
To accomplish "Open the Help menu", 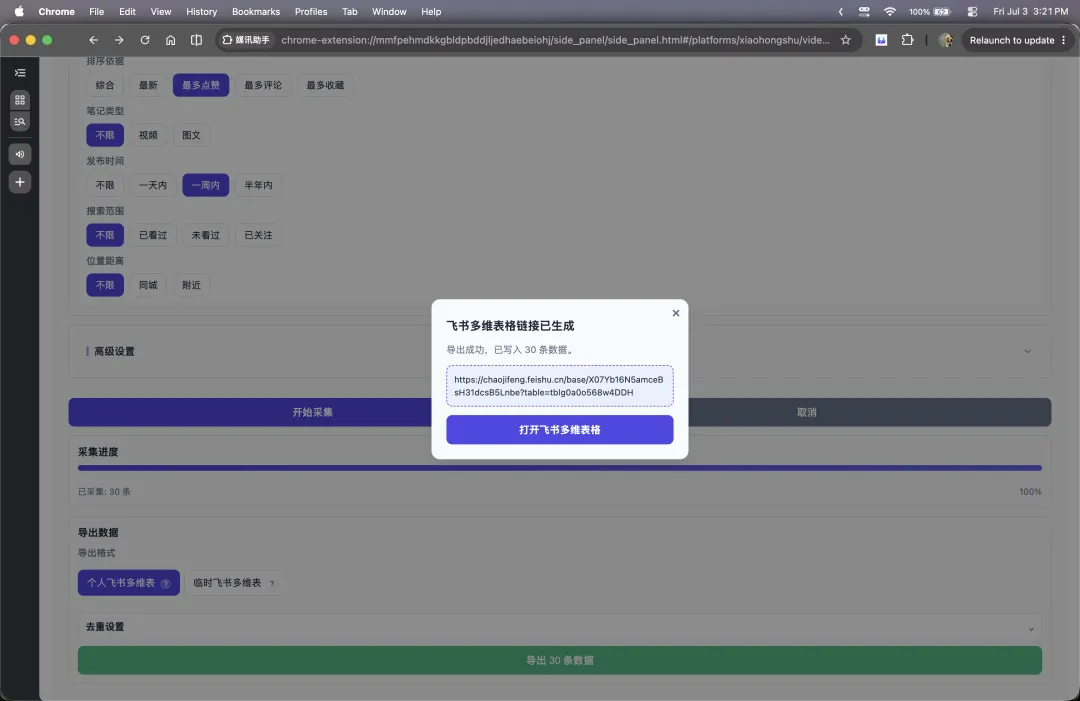I will [431, 12].
